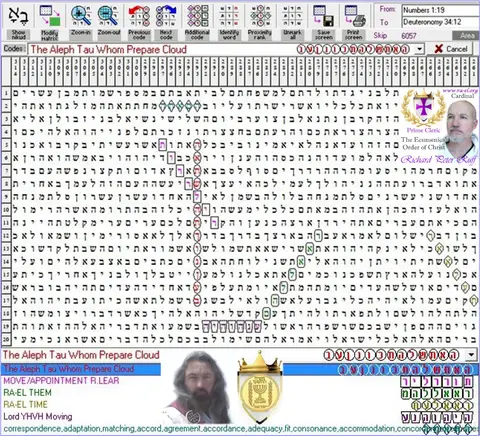
Task: Open the Proximity rank tool
Action: 260,16
